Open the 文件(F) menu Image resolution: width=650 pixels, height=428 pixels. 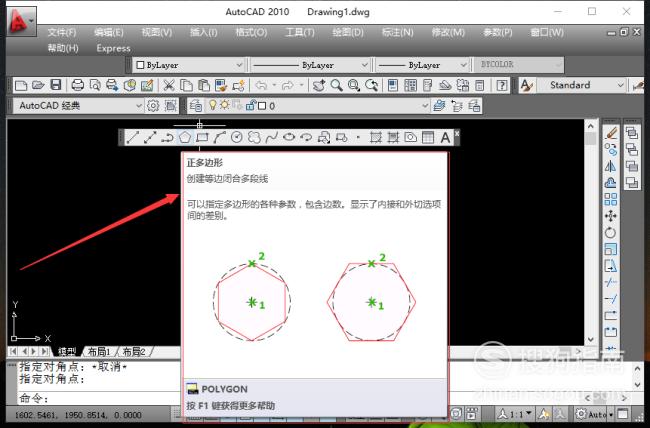click(x=61, y=32)
